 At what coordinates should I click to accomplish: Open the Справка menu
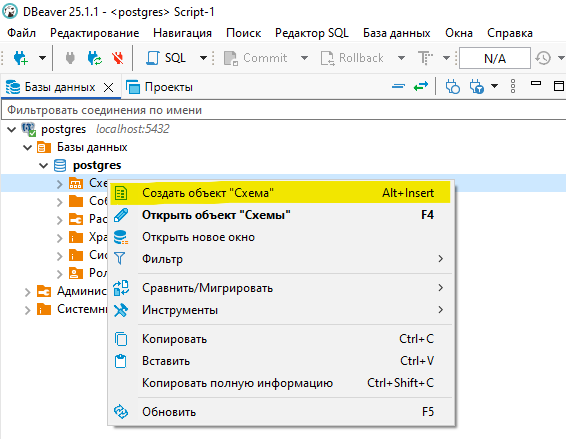click(x=510, y=33)
